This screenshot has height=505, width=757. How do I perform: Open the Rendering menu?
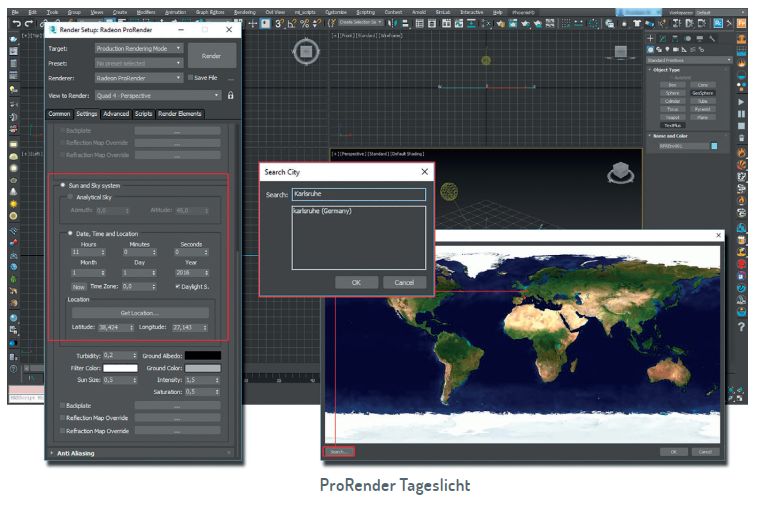245,12
